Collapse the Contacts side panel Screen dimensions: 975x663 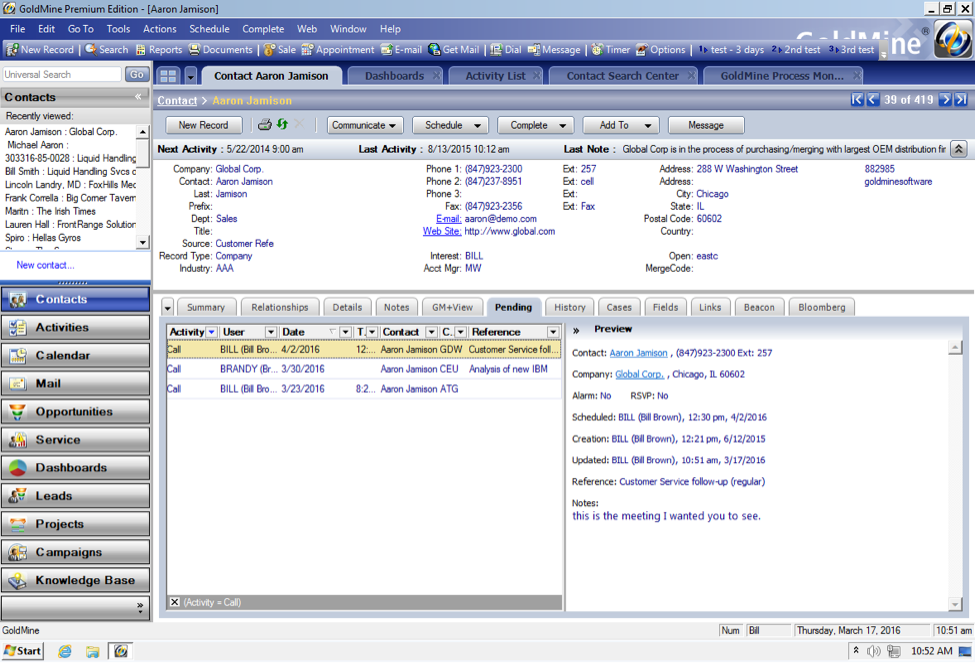[x=138, y=96]
